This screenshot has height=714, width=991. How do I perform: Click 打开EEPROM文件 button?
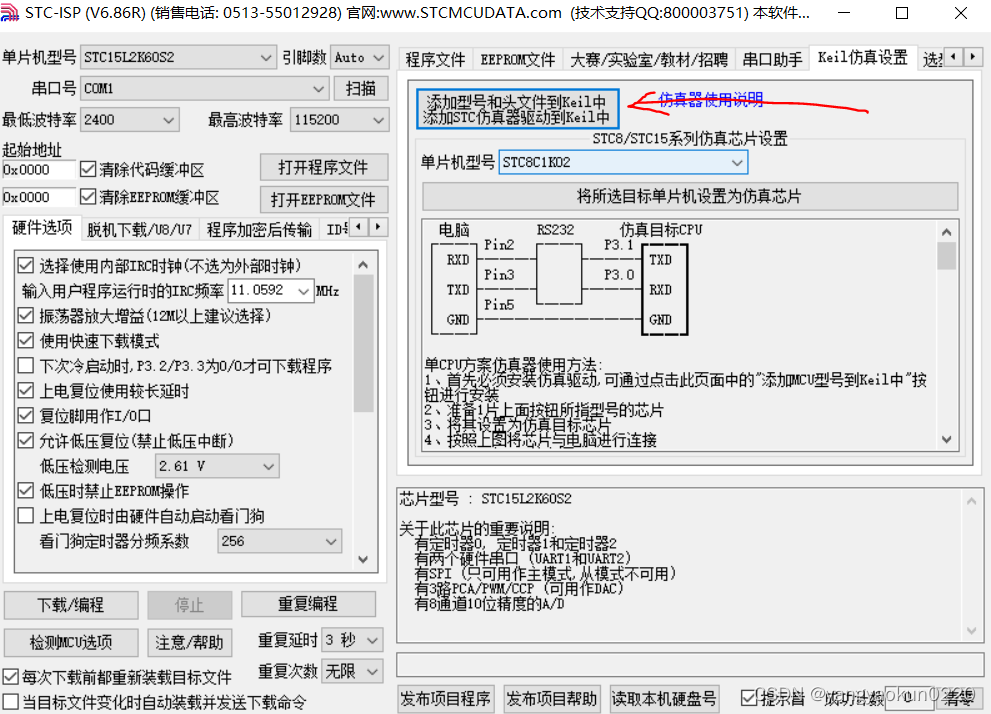tap(324, 200)
